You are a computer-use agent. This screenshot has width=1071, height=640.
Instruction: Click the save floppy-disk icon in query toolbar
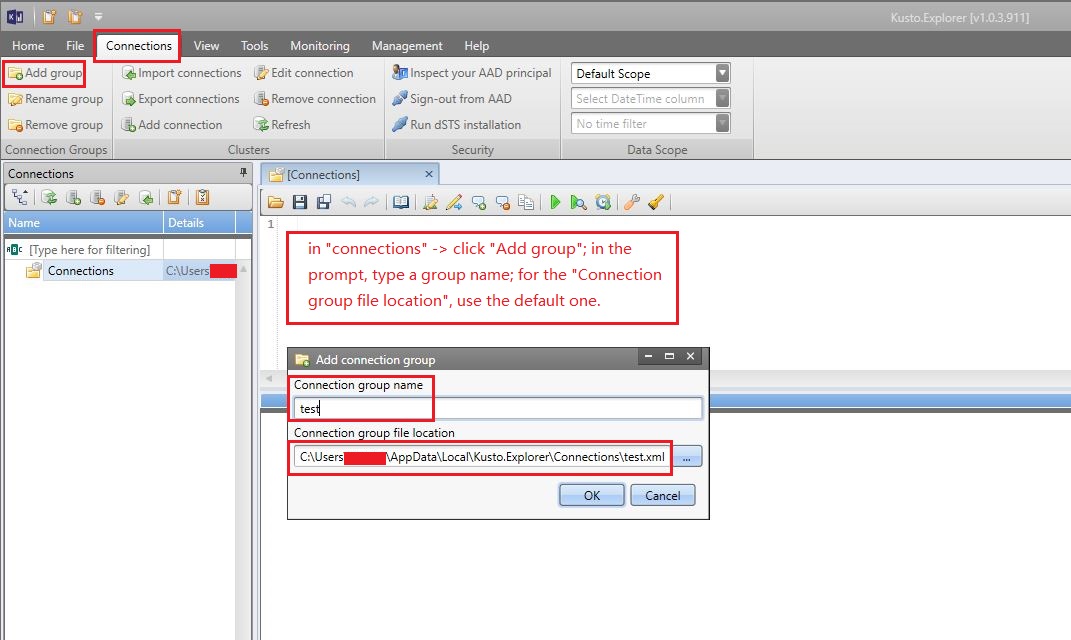click(300, 202)
